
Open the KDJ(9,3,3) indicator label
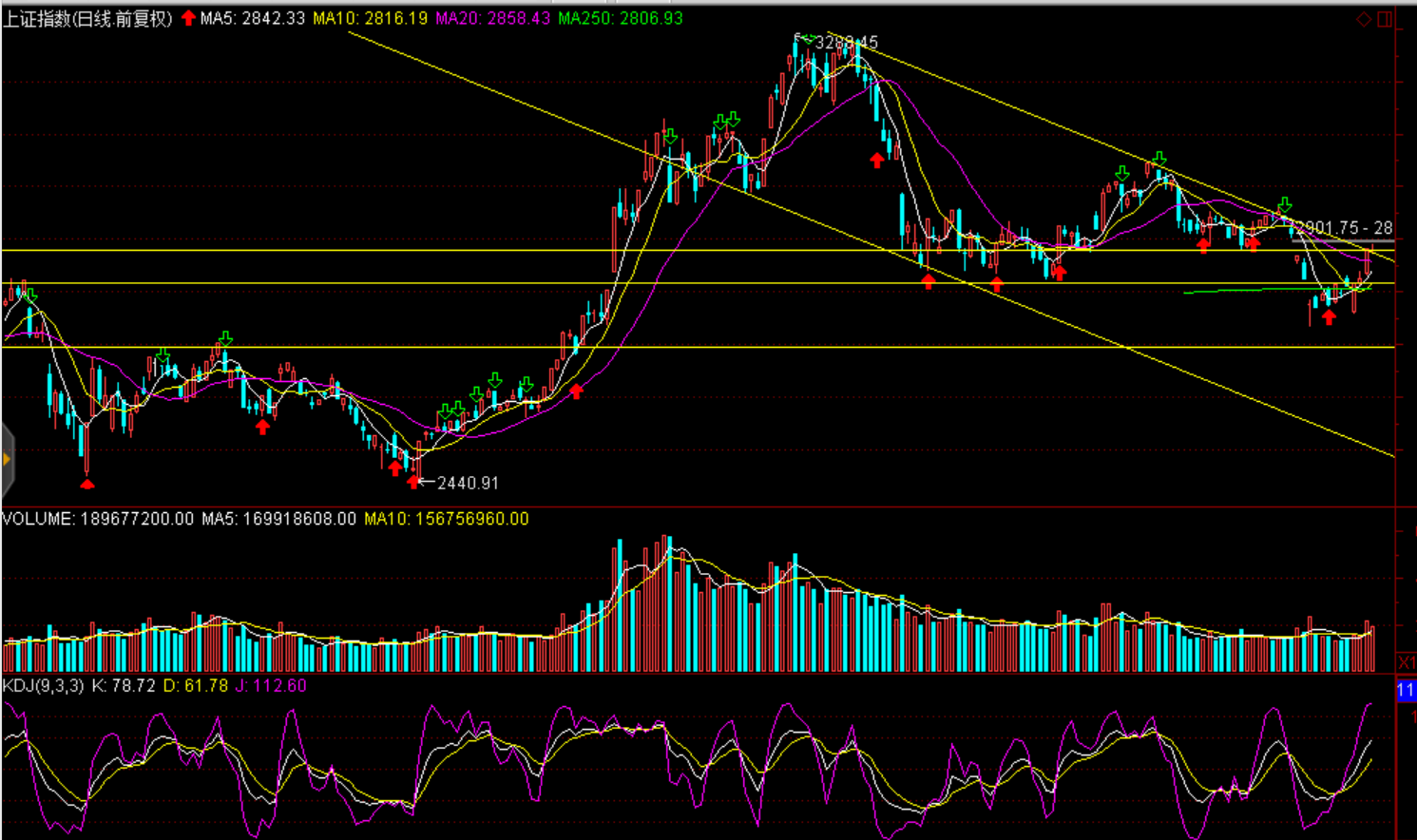coord(43,685)
